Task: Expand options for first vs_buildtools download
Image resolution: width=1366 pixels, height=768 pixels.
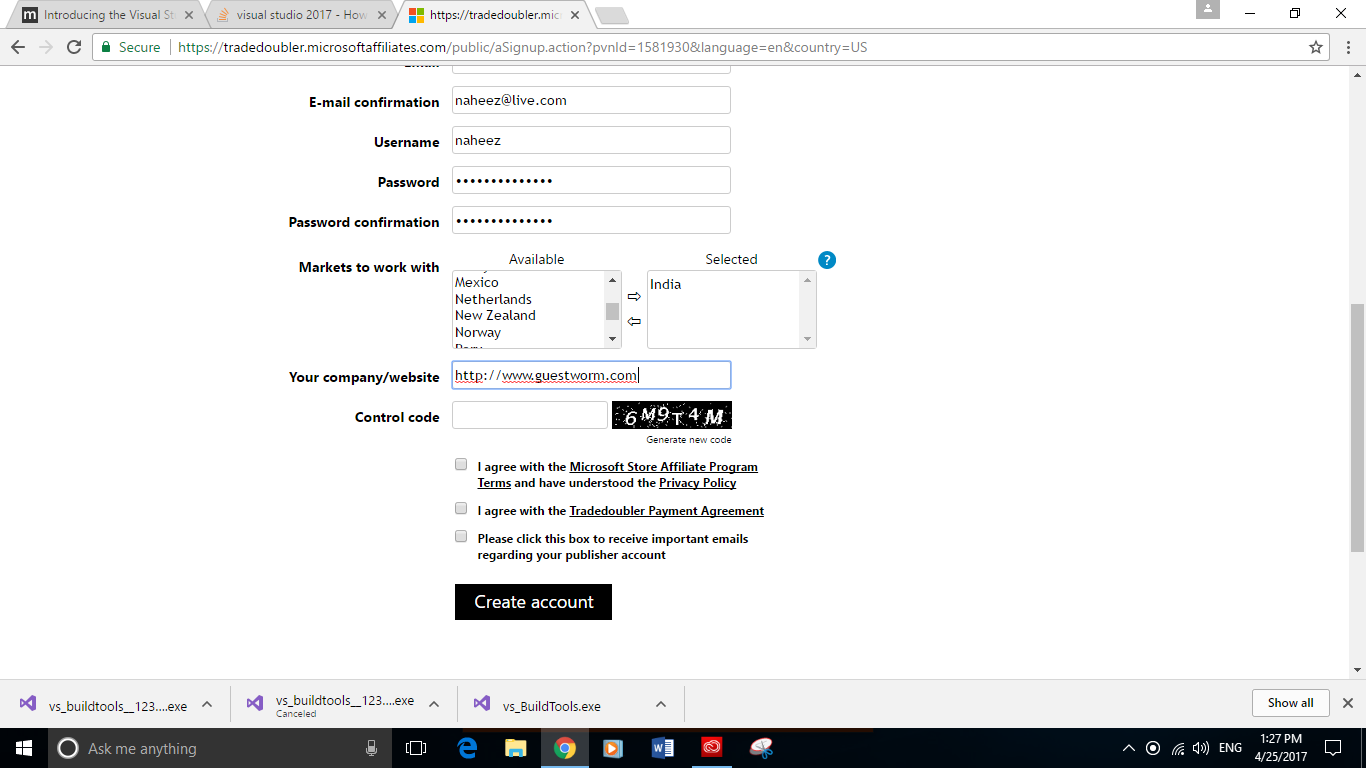Action: tap(207, 704)
